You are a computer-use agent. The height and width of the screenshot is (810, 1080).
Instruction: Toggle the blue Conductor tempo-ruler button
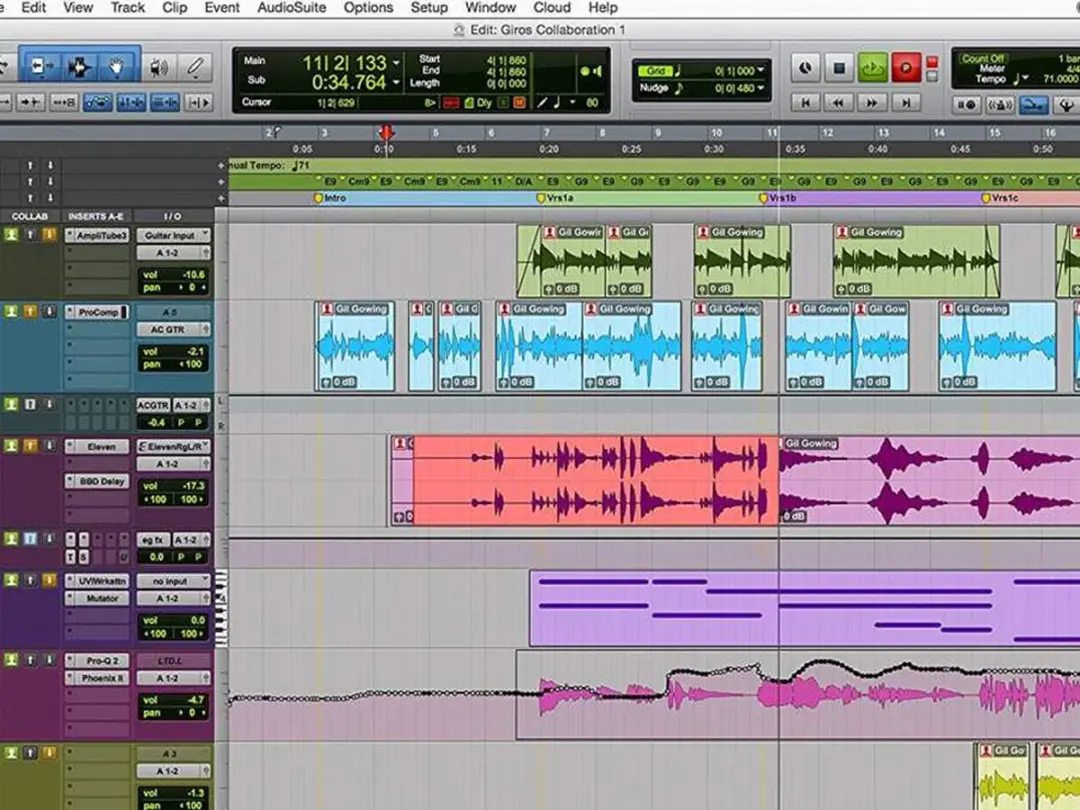(x=1033, y=105)
